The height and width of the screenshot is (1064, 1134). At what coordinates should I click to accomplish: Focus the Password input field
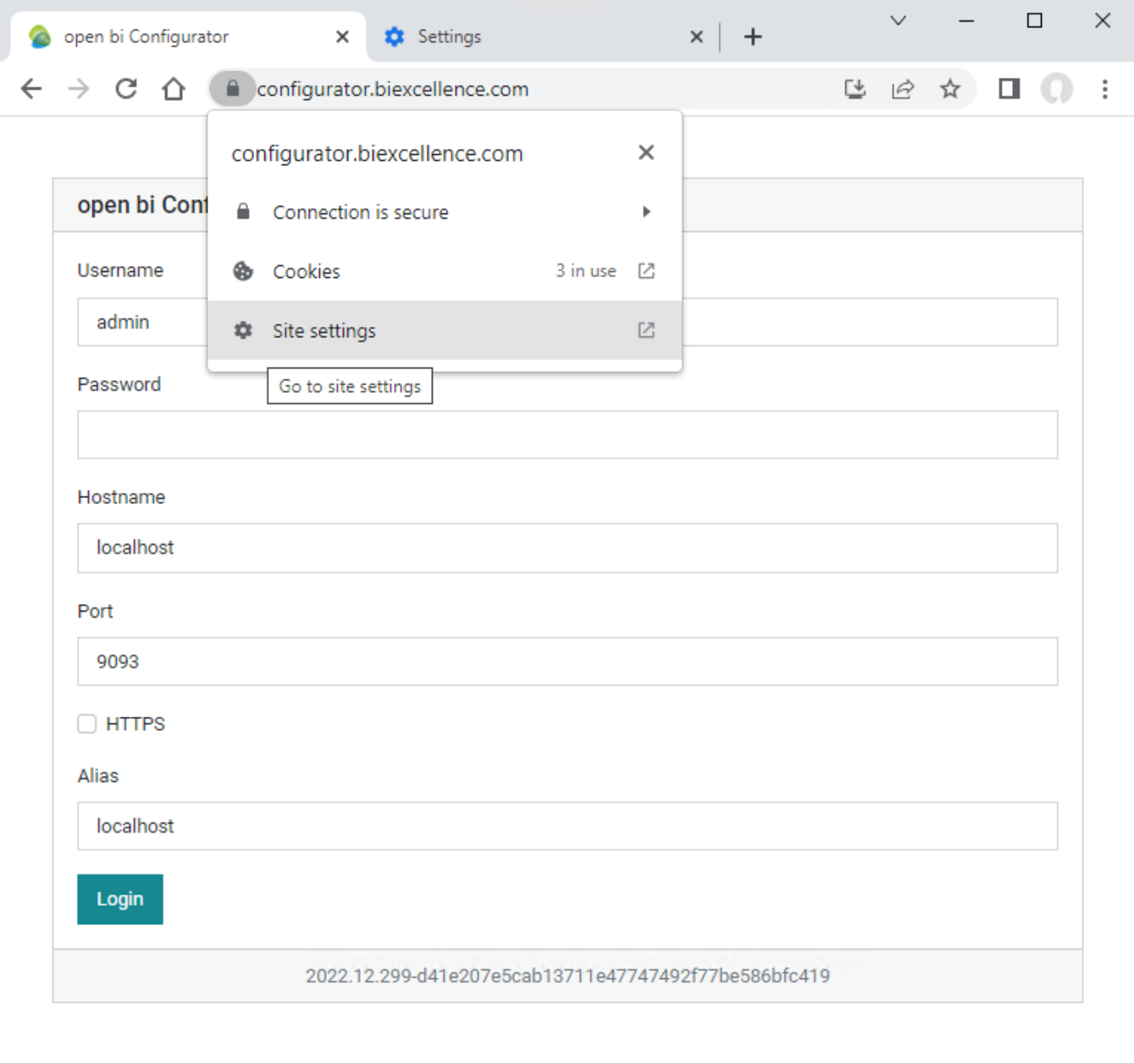[567, 435]
